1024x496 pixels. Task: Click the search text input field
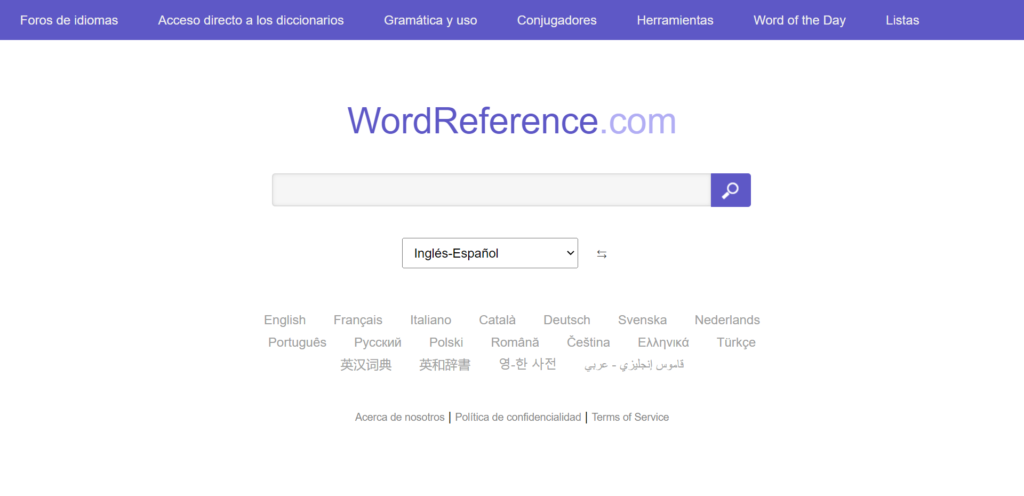point(491,190)
